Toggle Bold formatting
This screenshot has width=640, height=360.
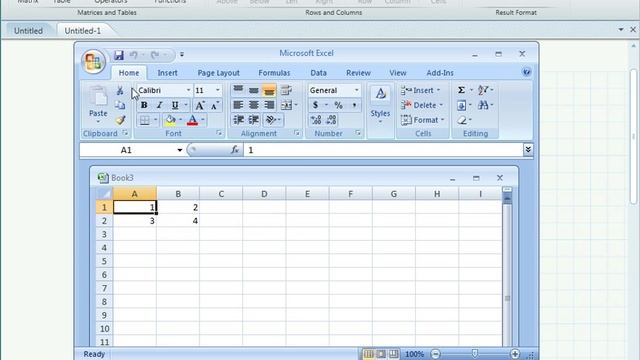[144, 105]
